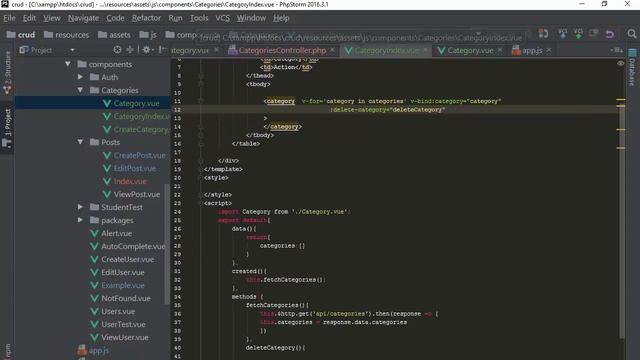Select ViewPost.vue in project tree
This screenshot has height=360, width=640.
(131, 194)
